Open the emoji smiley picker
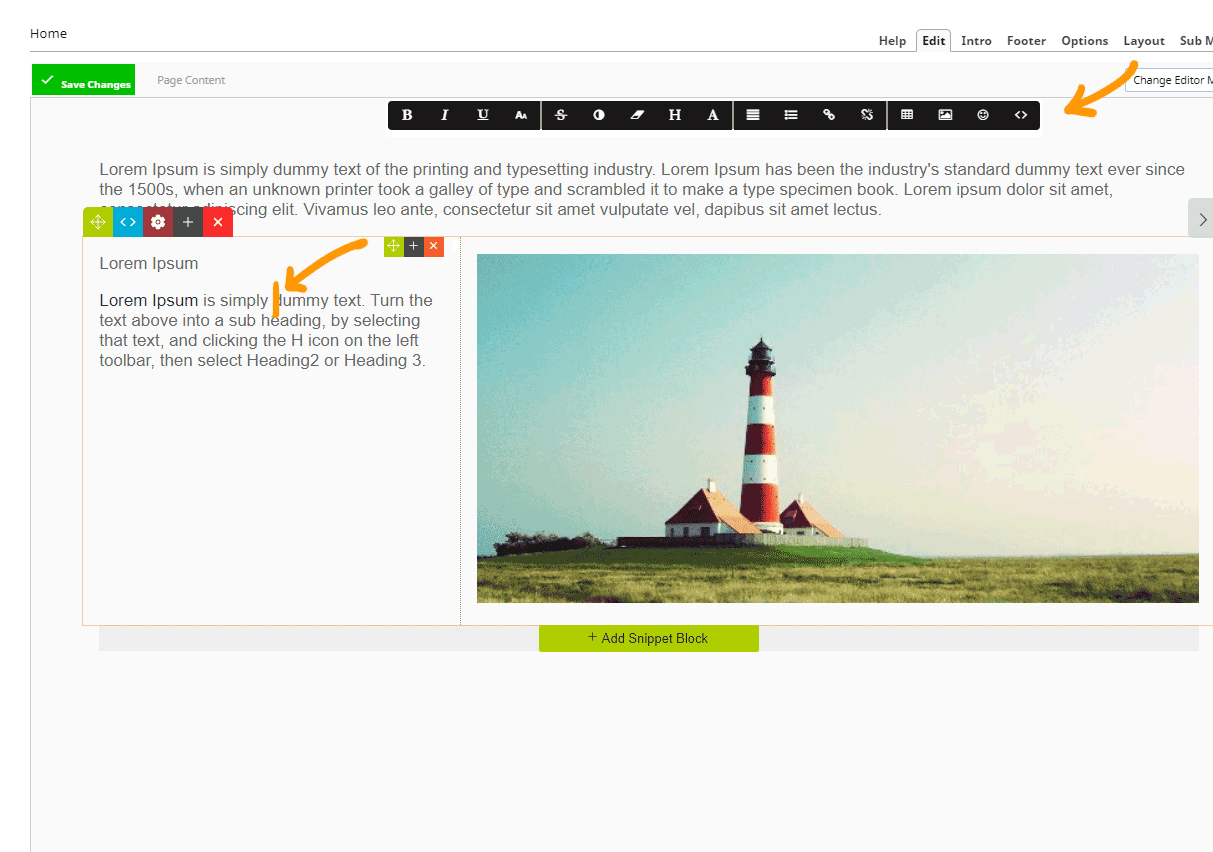The height and width of the screenshot is (852, 1213). coord(983,115)
